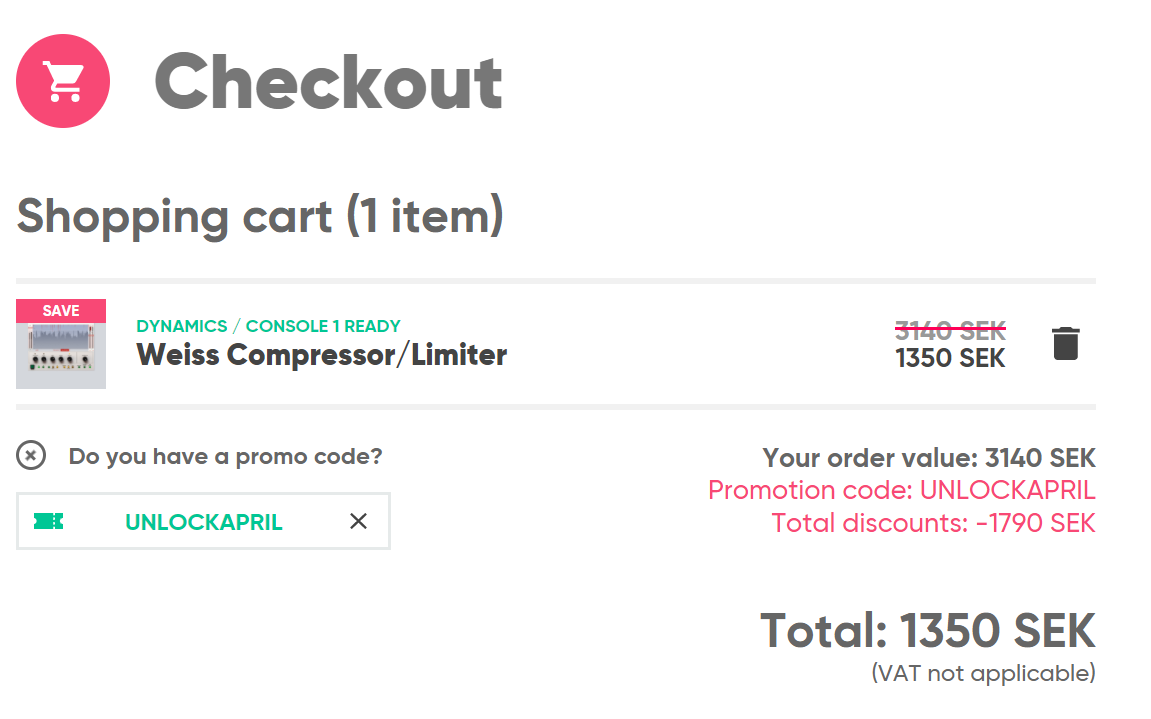The width and height of the screenshot is (1151, 719).
Task: Click the crossed-out 3140 SEK price
Action: [950, 330]
